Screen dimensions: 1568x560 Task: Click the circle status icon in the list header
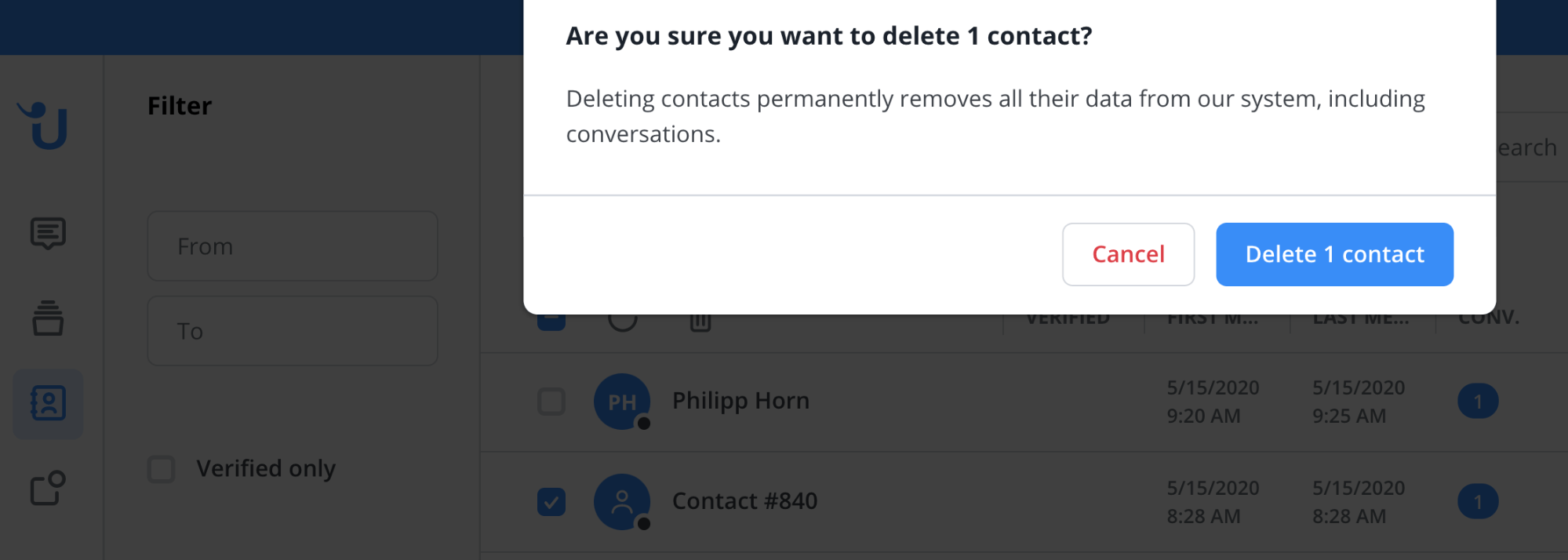tap(623, 321)
